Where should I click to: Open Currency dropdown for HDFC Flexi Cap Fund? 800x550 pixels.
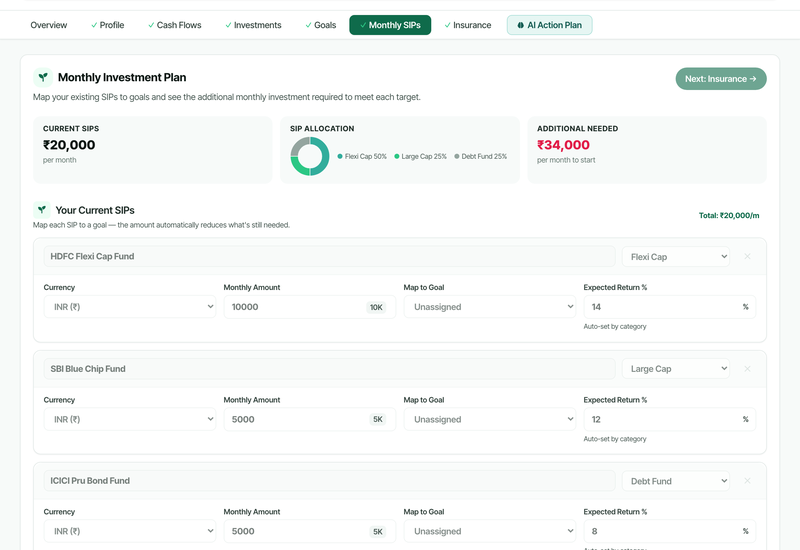(130, 307)
